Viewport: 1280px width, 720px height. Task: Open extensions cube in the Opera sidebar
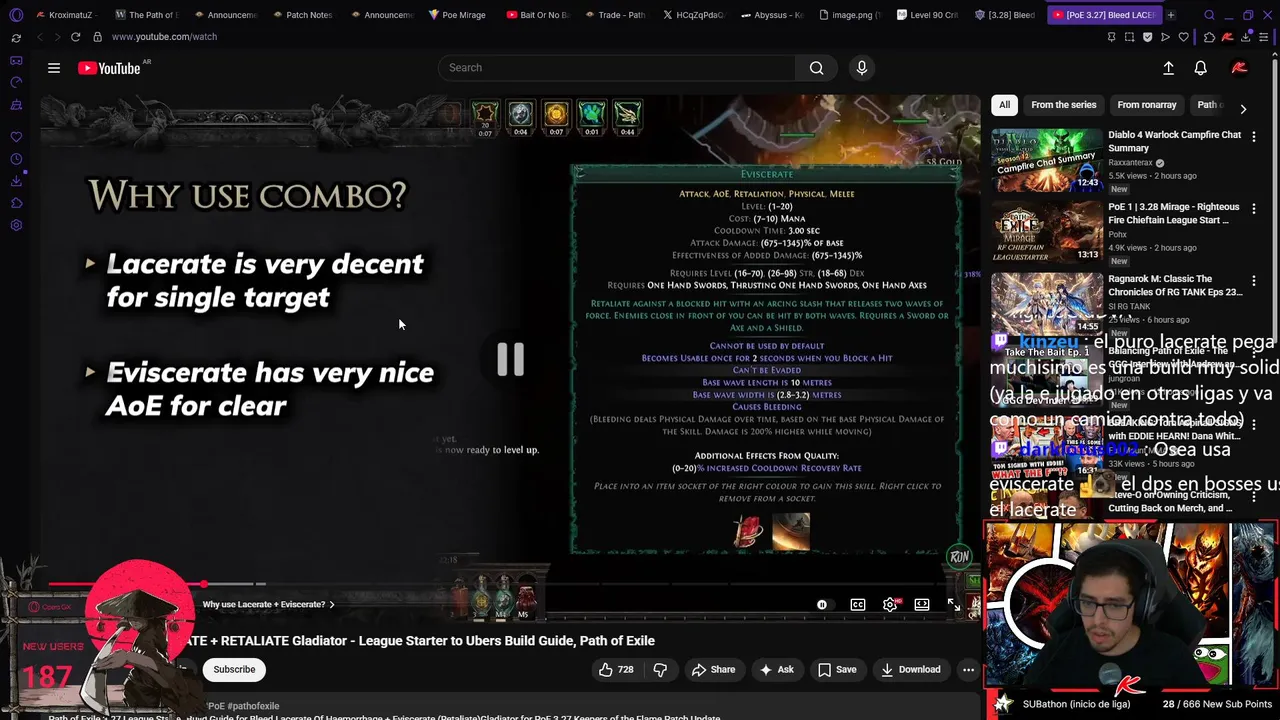pos(16,203)
